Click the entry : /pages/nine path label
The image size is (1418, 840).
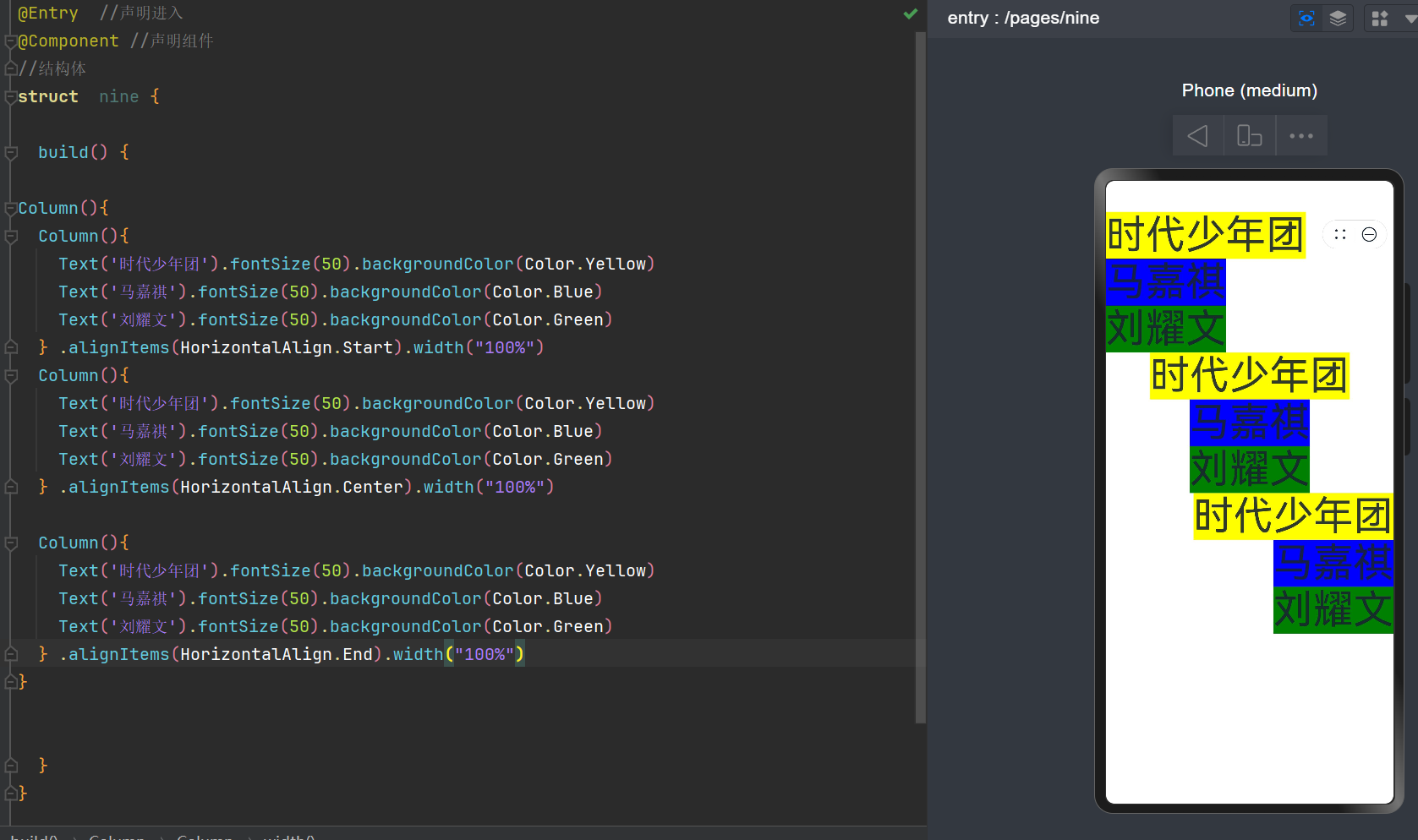(1023, 18)
